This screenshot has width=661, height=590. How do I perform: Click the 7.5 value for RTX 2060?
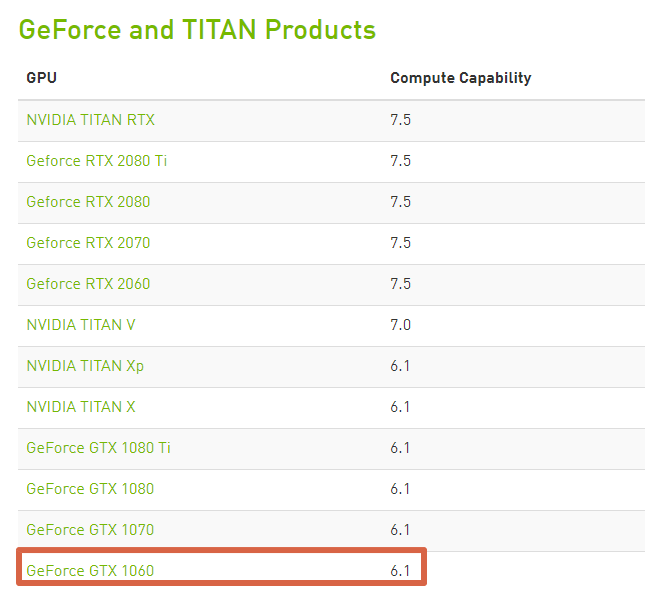point(400,284)
